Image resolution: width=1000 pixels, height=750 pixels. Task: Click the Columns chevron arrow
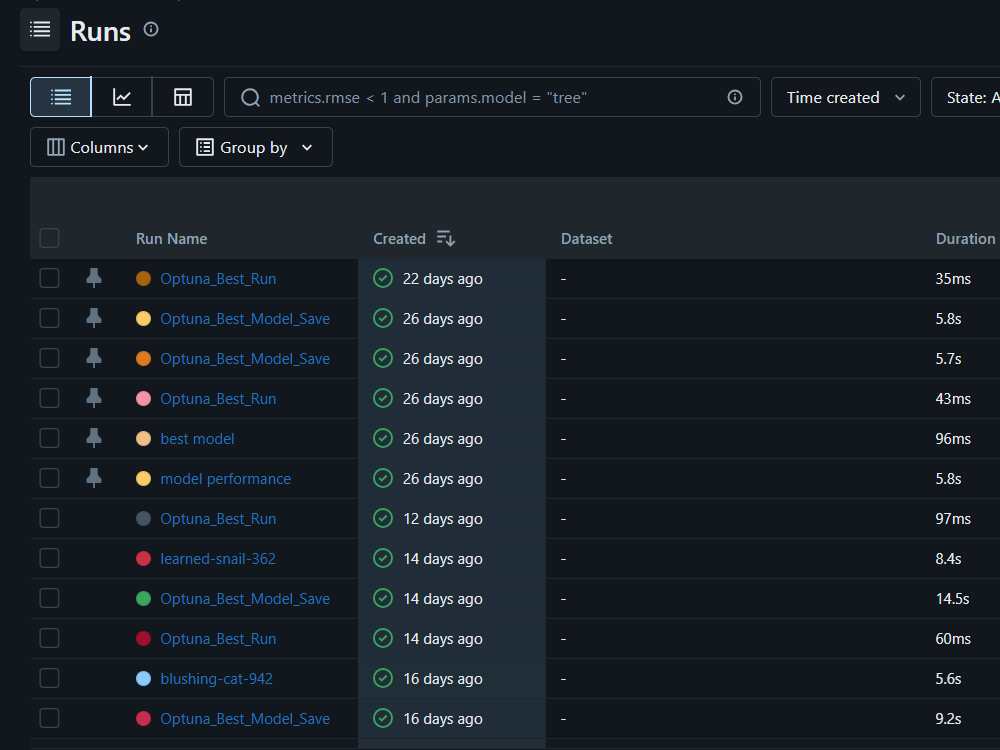143,148
